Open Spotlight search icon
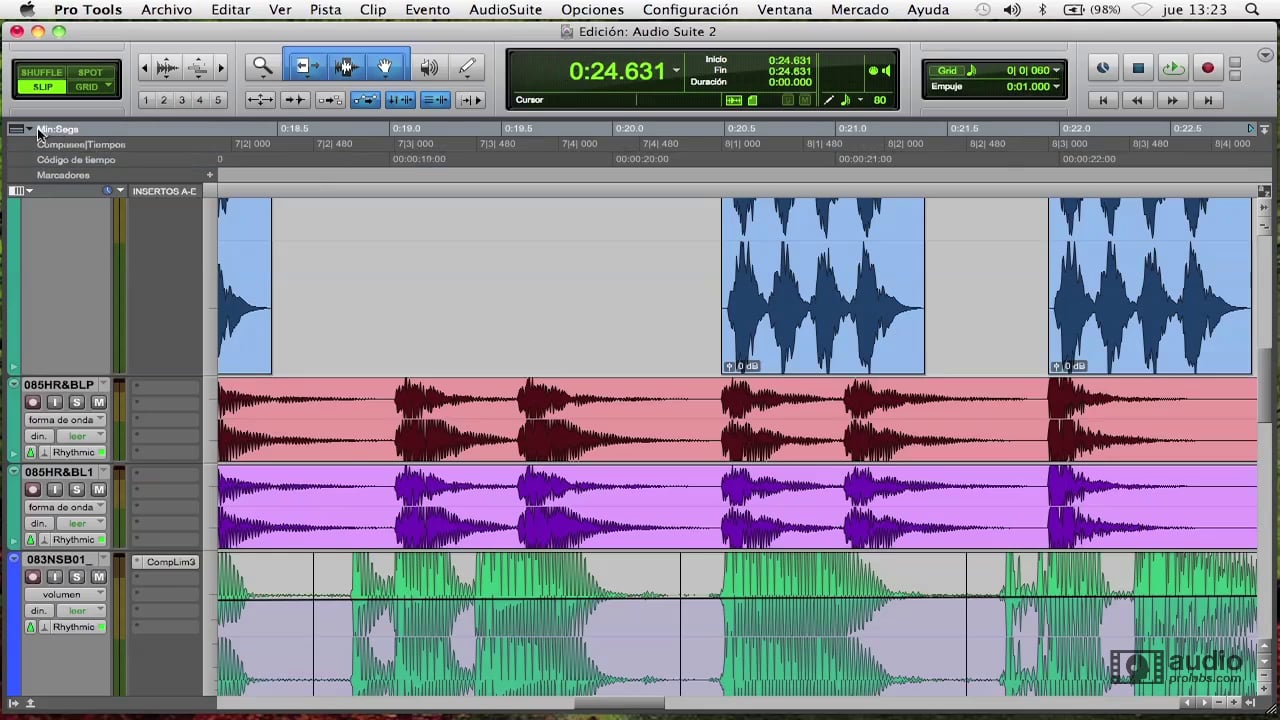The height and width of the screenshot is (720, 1280). tap(1252, 9)
